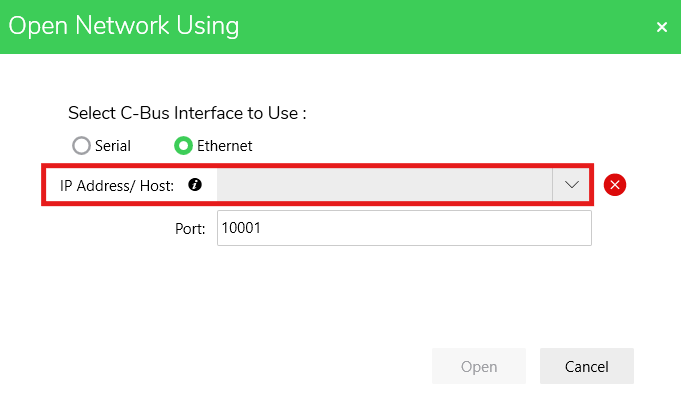Click the Port label

pyautogui.click(x=189, y=228)
